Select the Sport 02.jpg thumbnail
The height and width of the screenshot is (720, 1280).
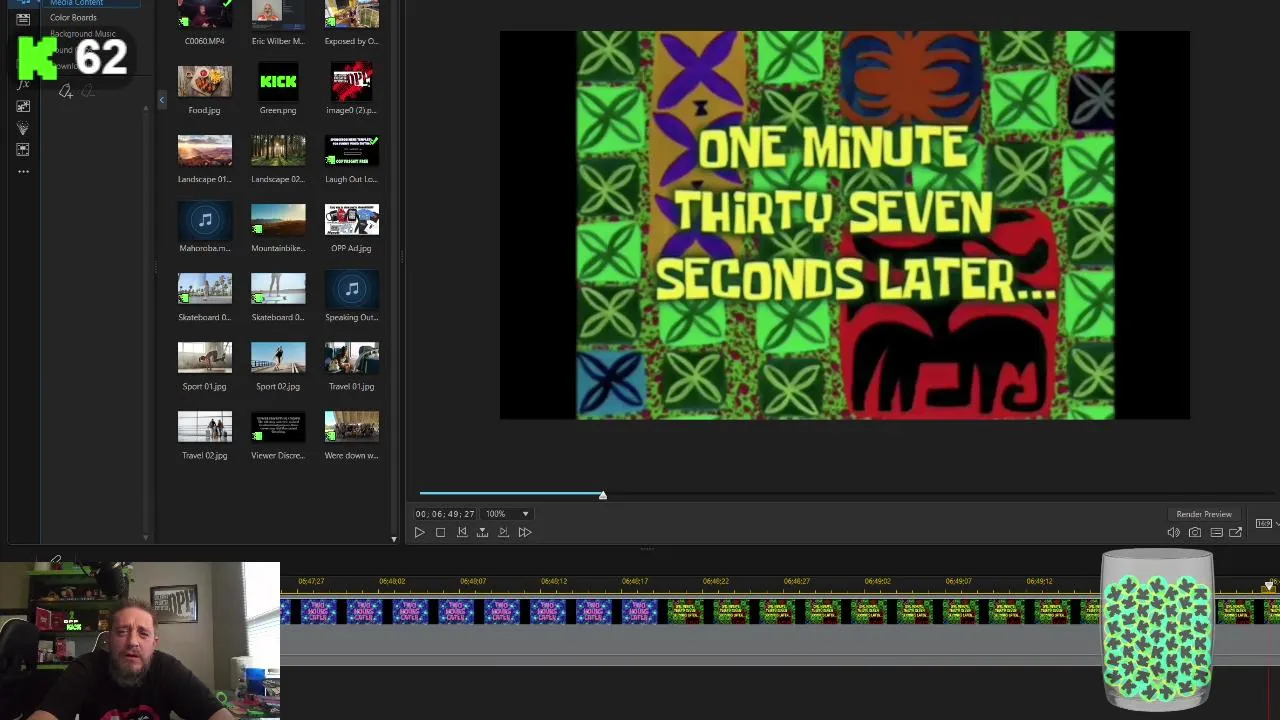(278, 357)
